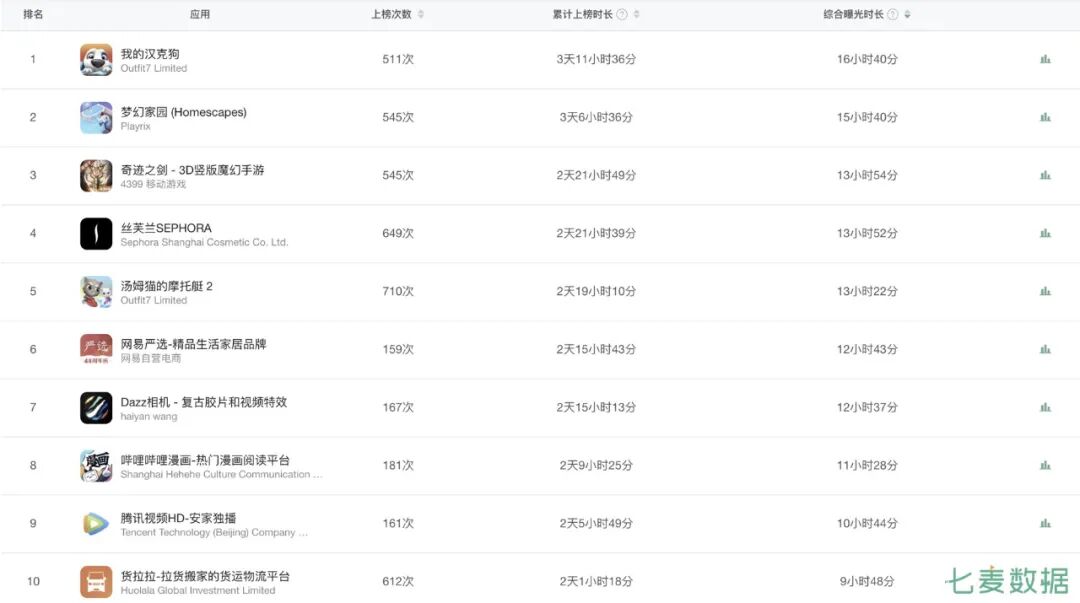This screenshot has height=603, width=1080.
Task: Show help for 综合曝光时长 column
Action: pyautogui.click(x=893, y=14)
